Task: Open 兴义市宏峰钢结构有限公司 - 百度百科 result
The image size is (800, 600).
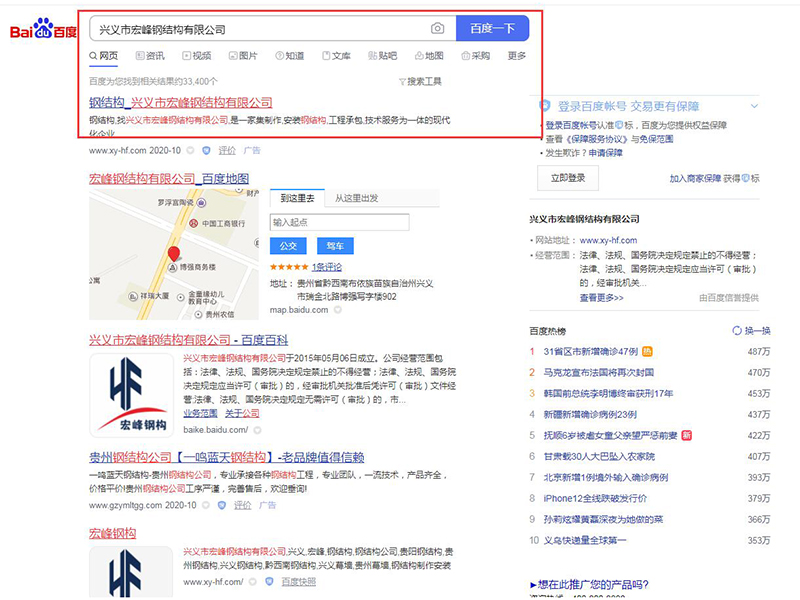Action: click(x=188, y=340)
